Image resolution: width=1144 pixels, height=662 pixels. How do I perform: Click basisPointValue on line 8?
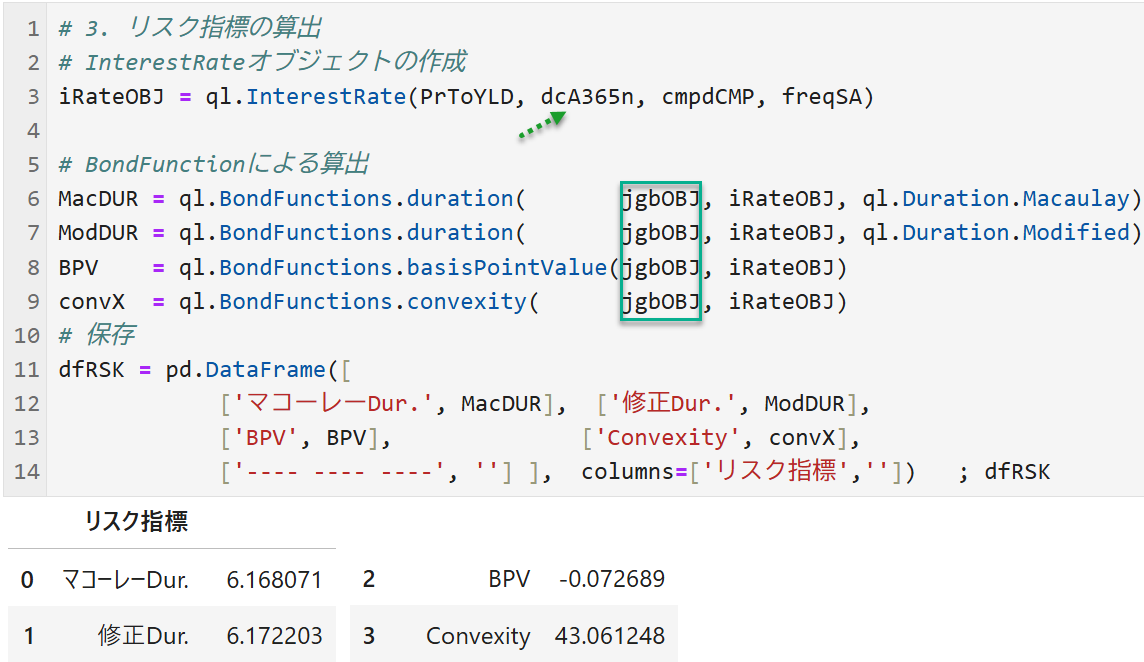[x=506, y=267]
